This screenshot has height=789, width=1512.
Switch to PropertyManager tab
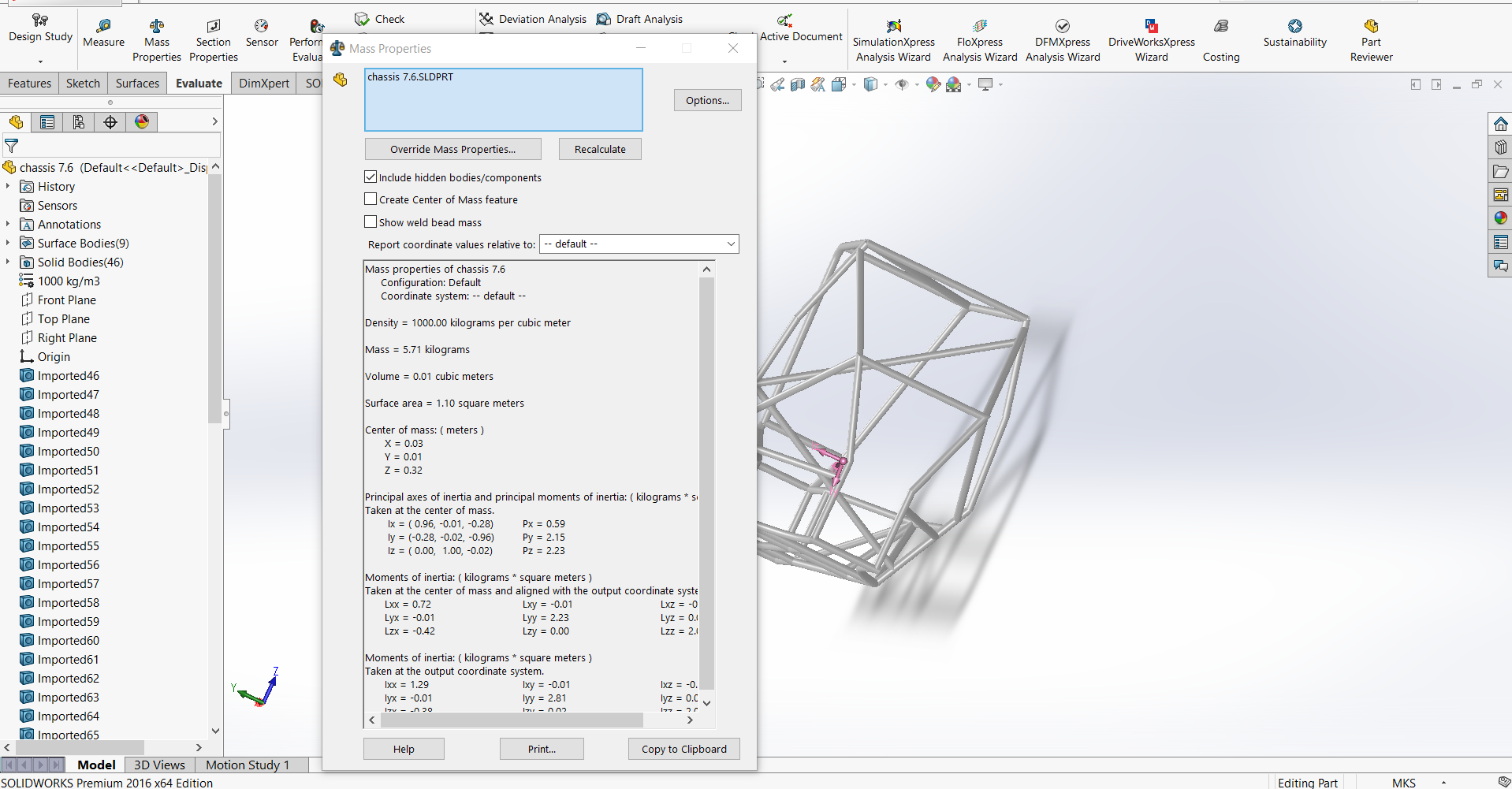point(47,122)
